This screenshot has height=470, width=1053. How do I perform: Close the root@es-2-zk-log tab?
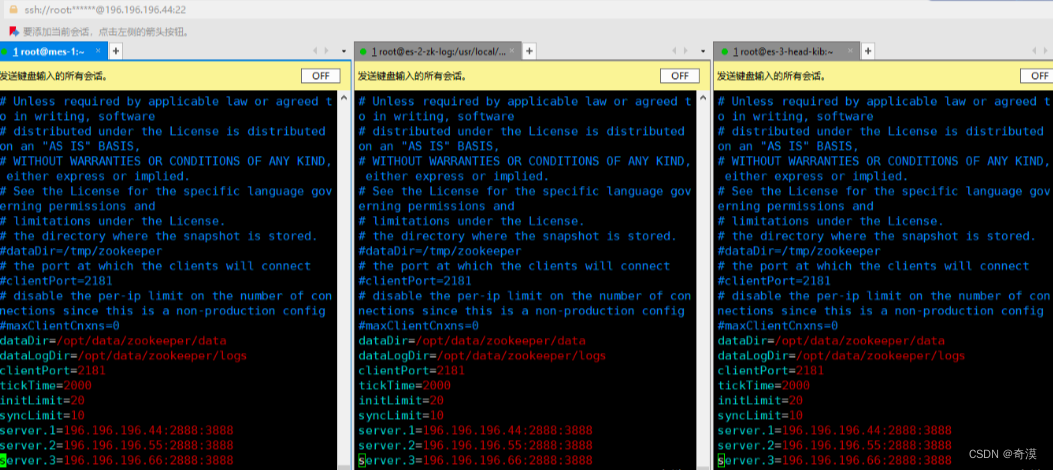pos(514,51)
